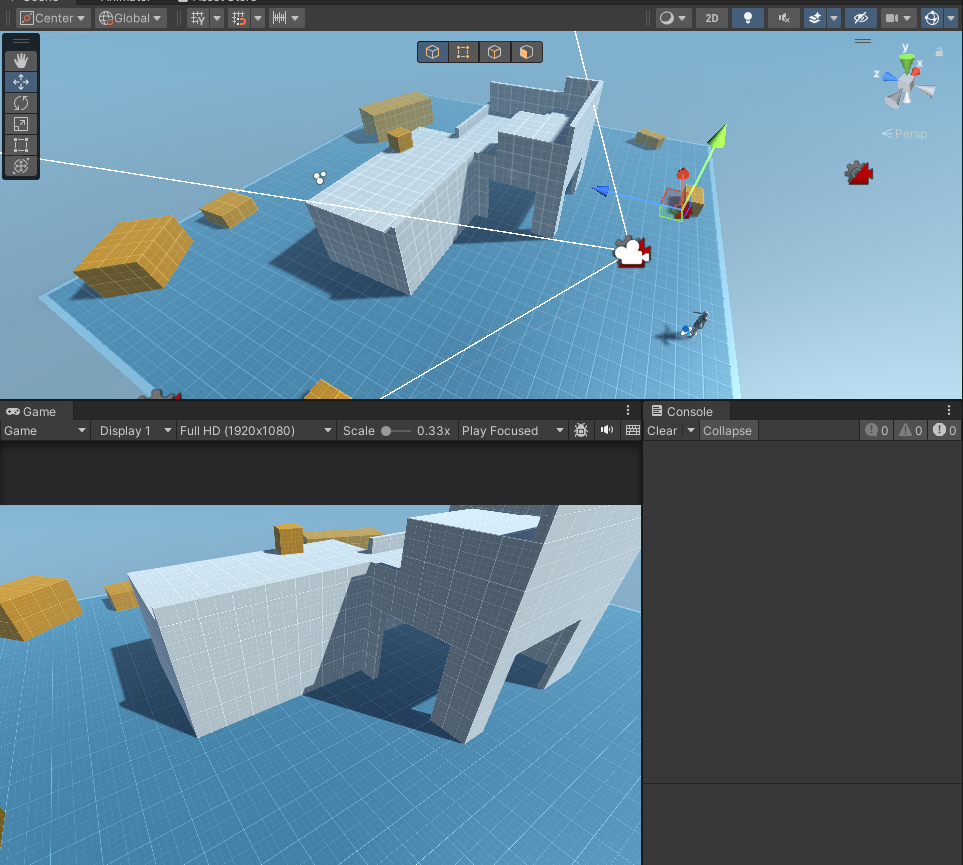Viewport: 963px width, 865px height.
Task: Open the draw mode shading dropdown
Action: tap(673, 18)
